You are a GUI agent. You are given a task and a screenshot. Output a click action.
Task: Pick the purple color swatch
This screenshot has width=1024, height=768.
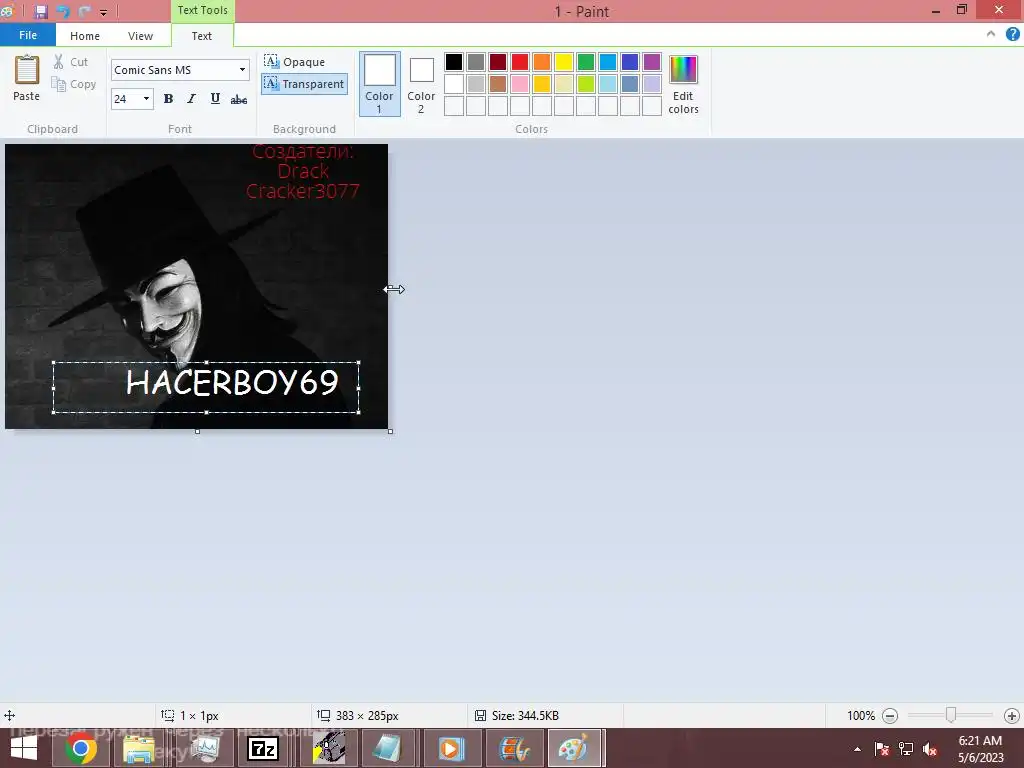click(652, 62)
